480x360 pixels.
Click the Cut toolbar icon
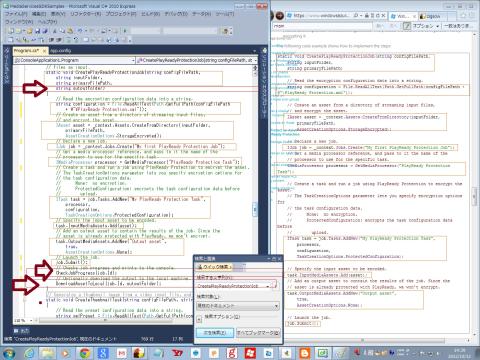pyautogui.click(x=55, y=31)
